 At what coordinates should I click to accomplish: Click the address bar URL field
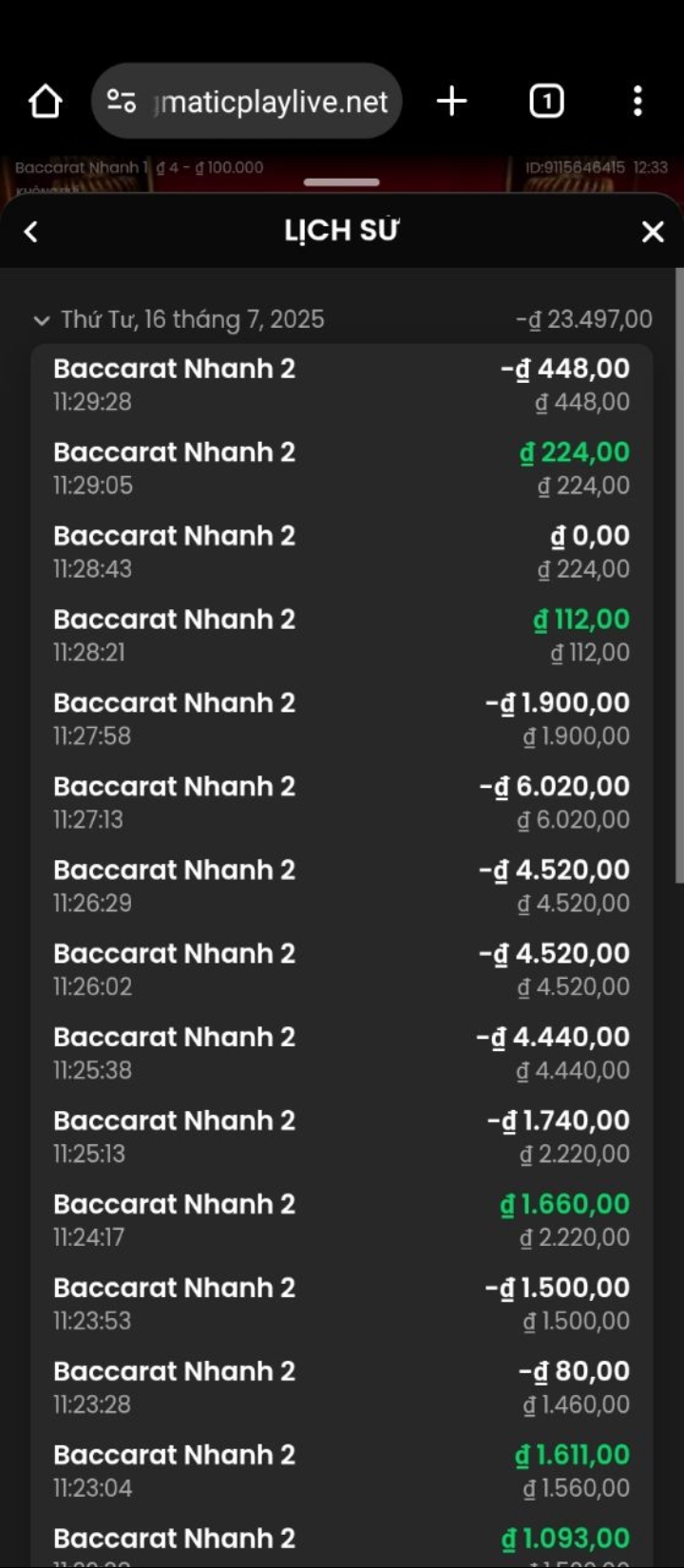(x=273, y=101)
